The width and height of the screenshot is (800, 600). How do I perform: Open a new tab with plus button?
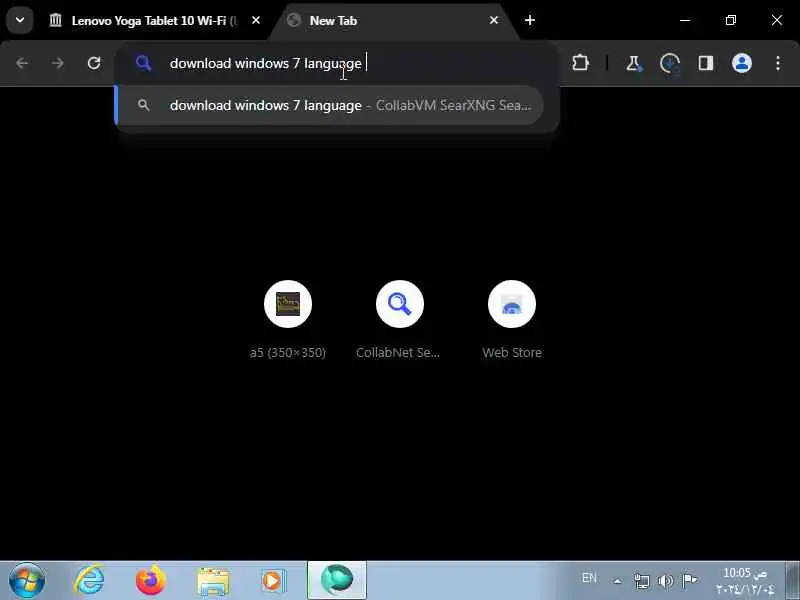click(x=530, y=20)
